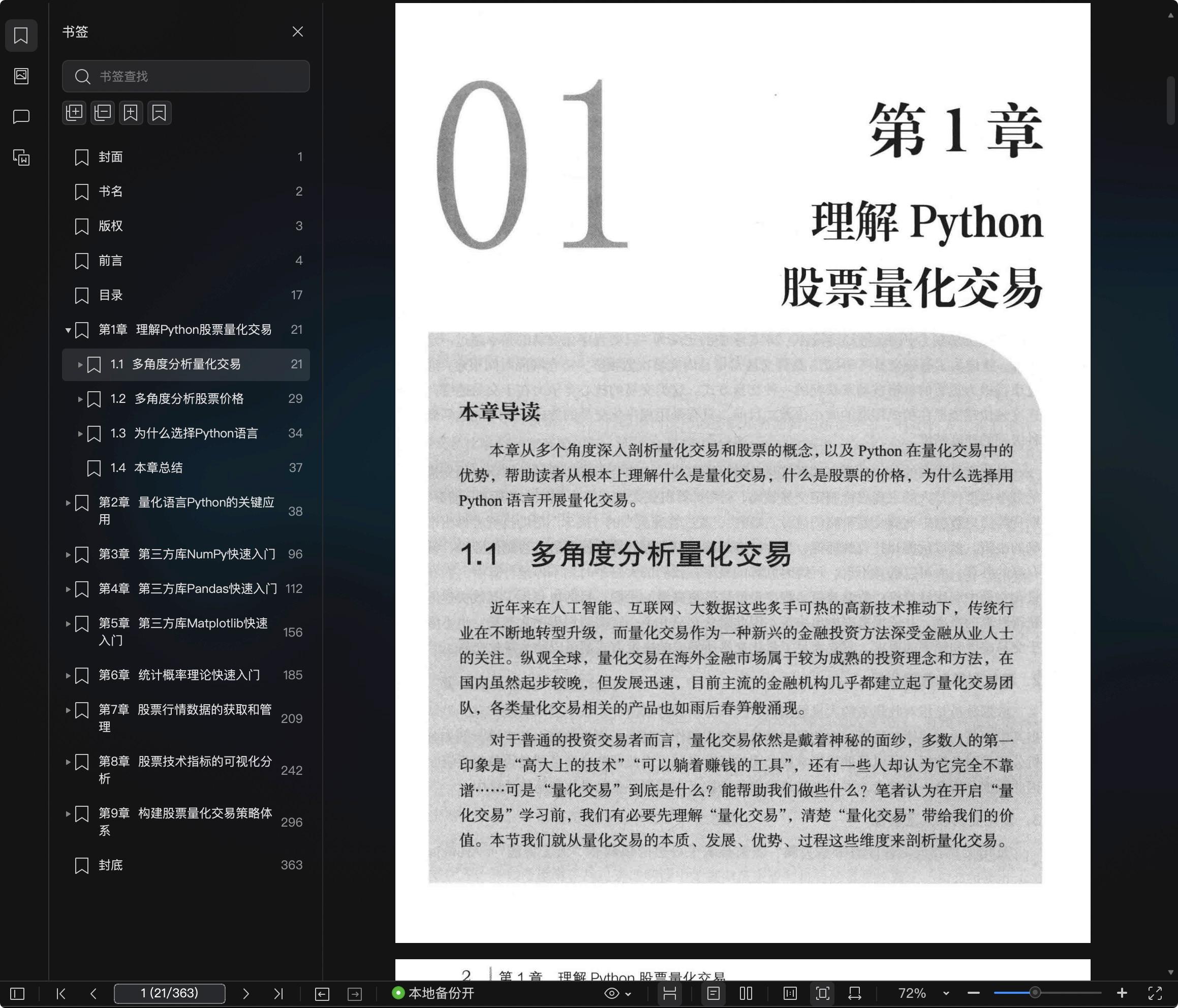Open 第6章 统计概率理论快速入门 bookmark
This screenshot has width=1178, height=1008.
[186, 675]
